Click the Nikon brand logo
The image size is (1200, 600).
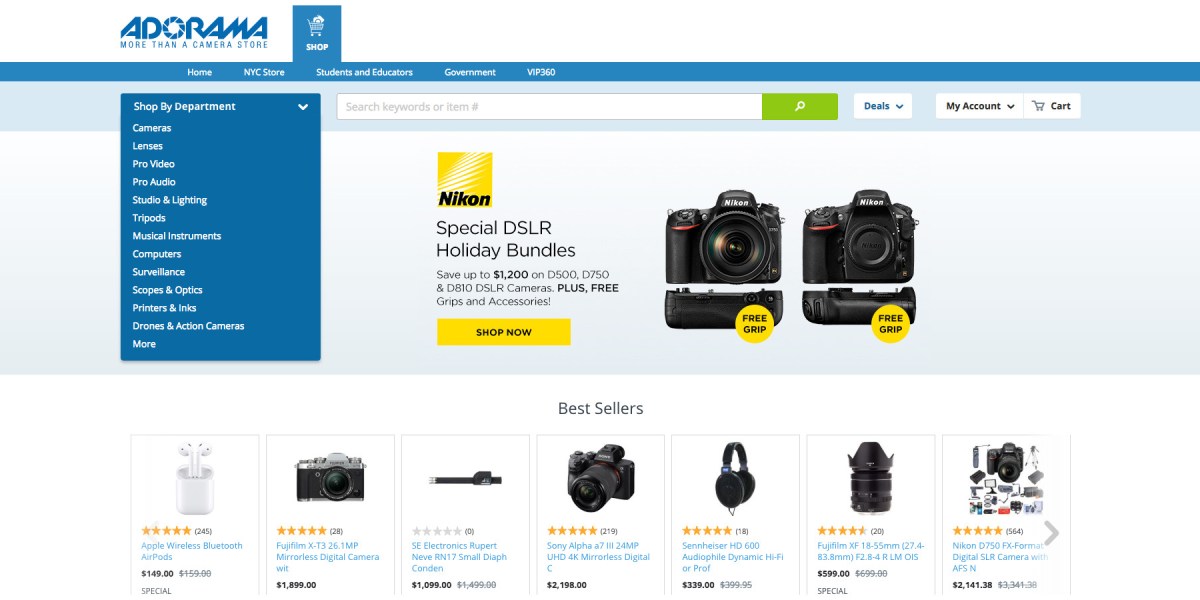point(465,180)
